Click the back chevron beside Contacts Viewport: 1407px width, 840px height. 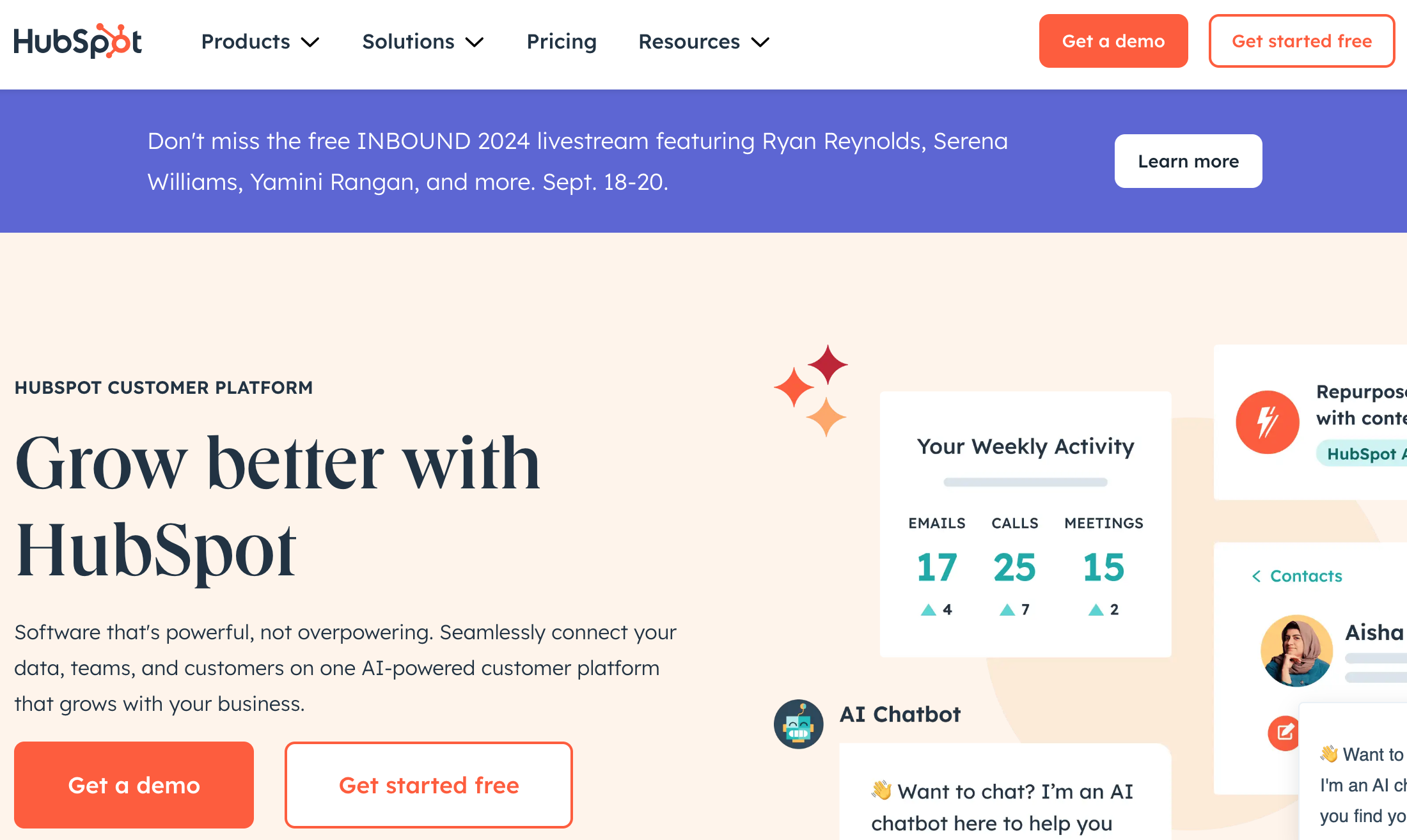pos(1256,576)
